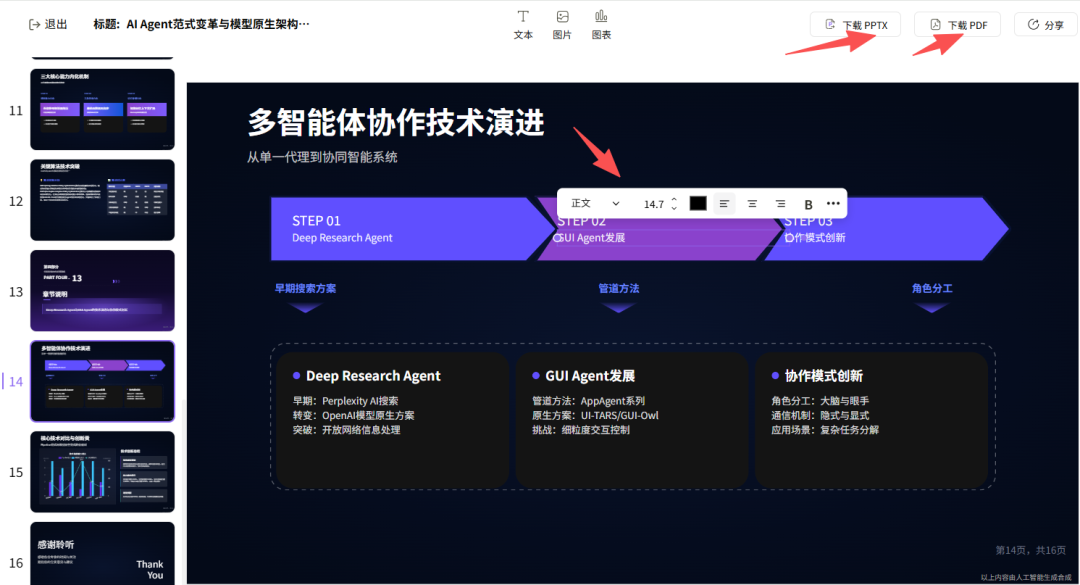Click line 突破：开放网络信息处理
Image resolution: width=1080 pixels, height=585 pixels.
click(346, 430)
